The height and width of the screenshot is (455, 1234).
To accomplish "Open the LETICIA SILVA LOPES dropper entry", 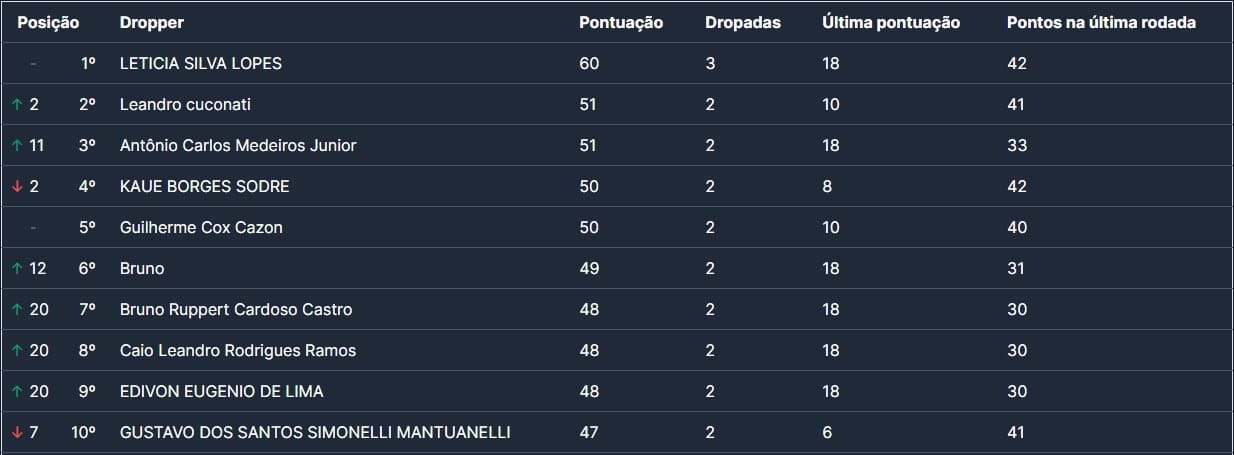I will point(200,63).
